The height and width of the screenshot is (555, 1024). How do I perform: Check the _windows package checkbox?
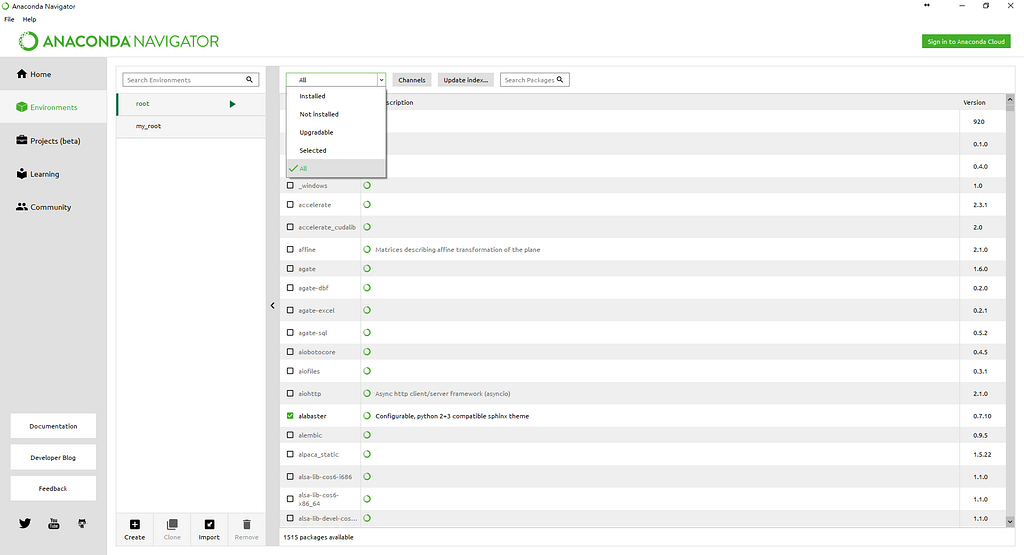(290, 185)
